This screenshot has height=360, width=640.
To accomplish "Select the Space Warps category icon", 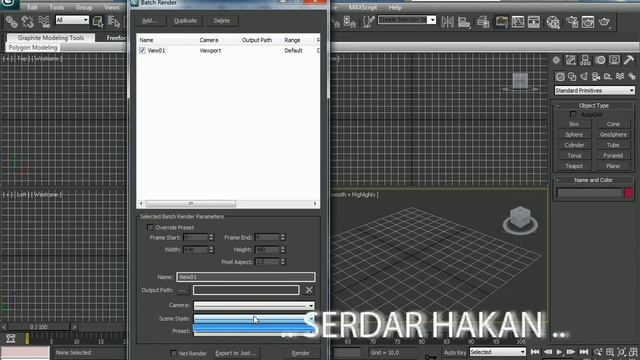I will point(620,76).
